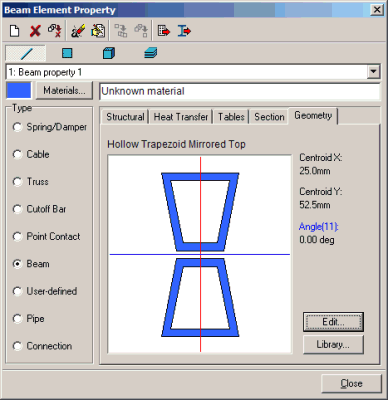Click the edit property name pencil icon
The image size is (388, 400).
point(78,31)
